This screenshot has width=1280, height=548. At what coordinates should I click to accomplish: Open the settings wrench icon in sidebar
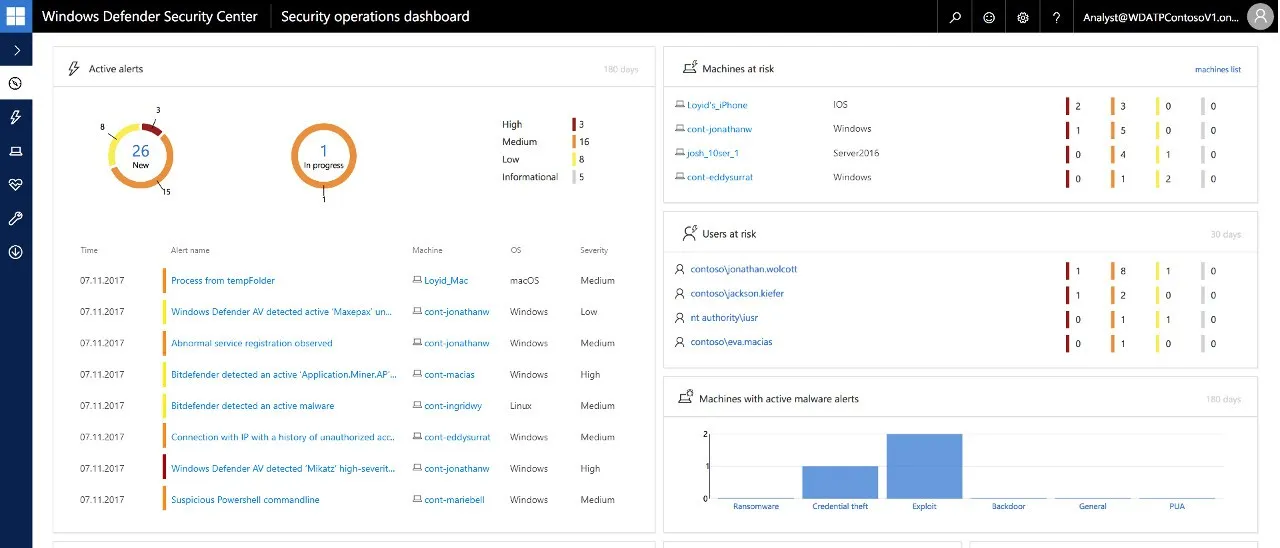[16, 219]
